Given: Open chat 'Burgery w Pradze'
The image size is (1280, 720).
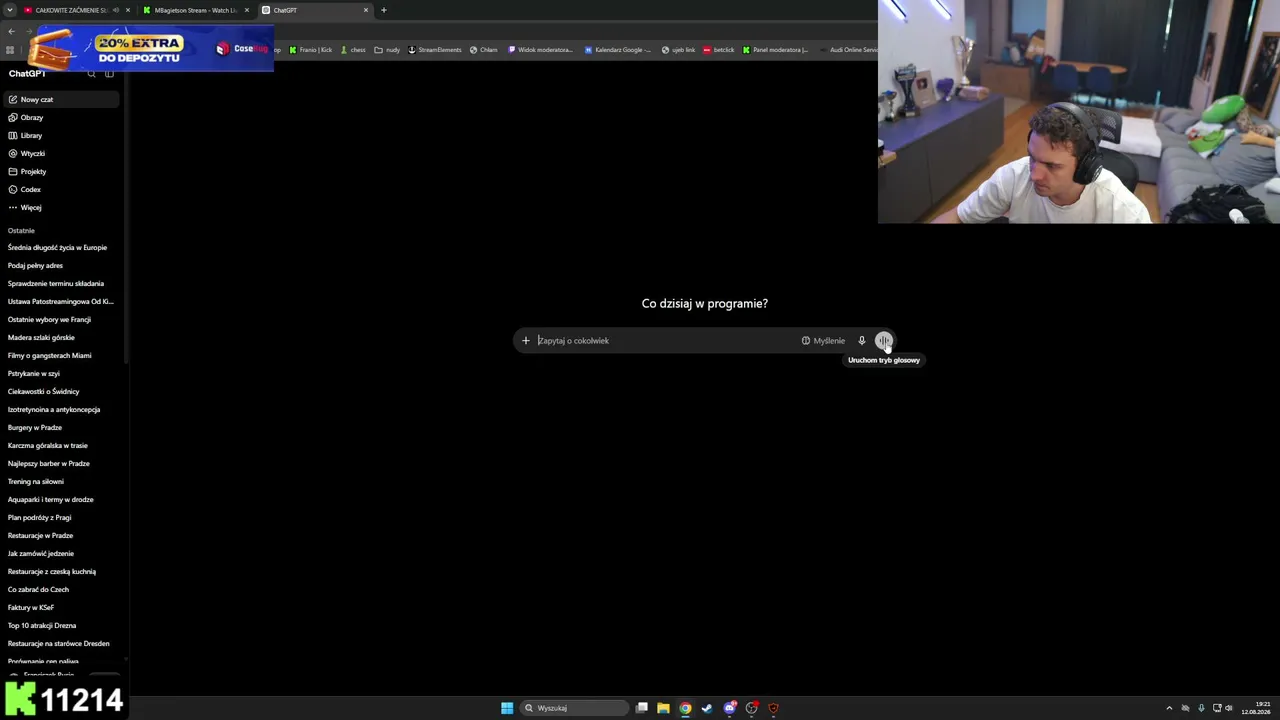Looking at the screenshot, I should 61,428.
